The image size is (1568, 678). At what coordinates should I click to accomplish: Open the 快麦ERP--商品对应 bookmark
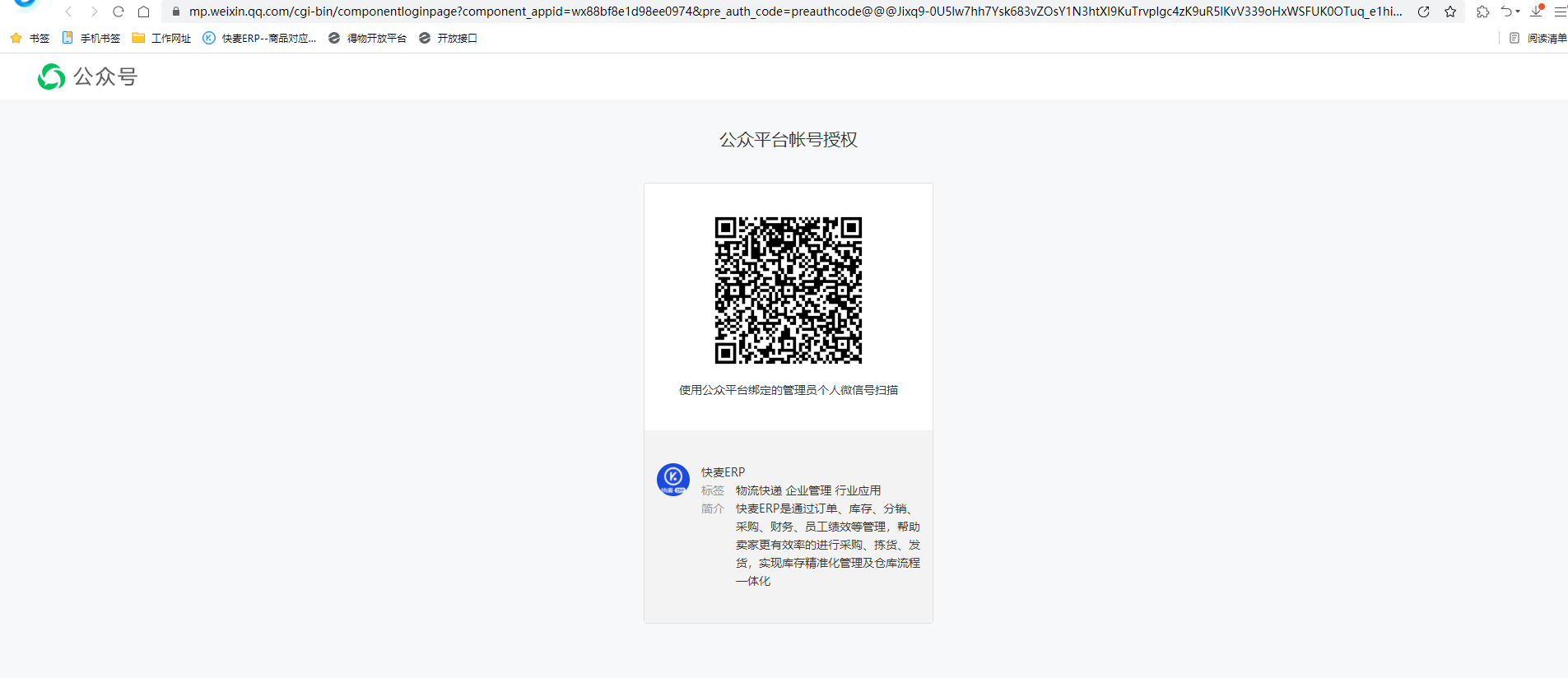259,38
